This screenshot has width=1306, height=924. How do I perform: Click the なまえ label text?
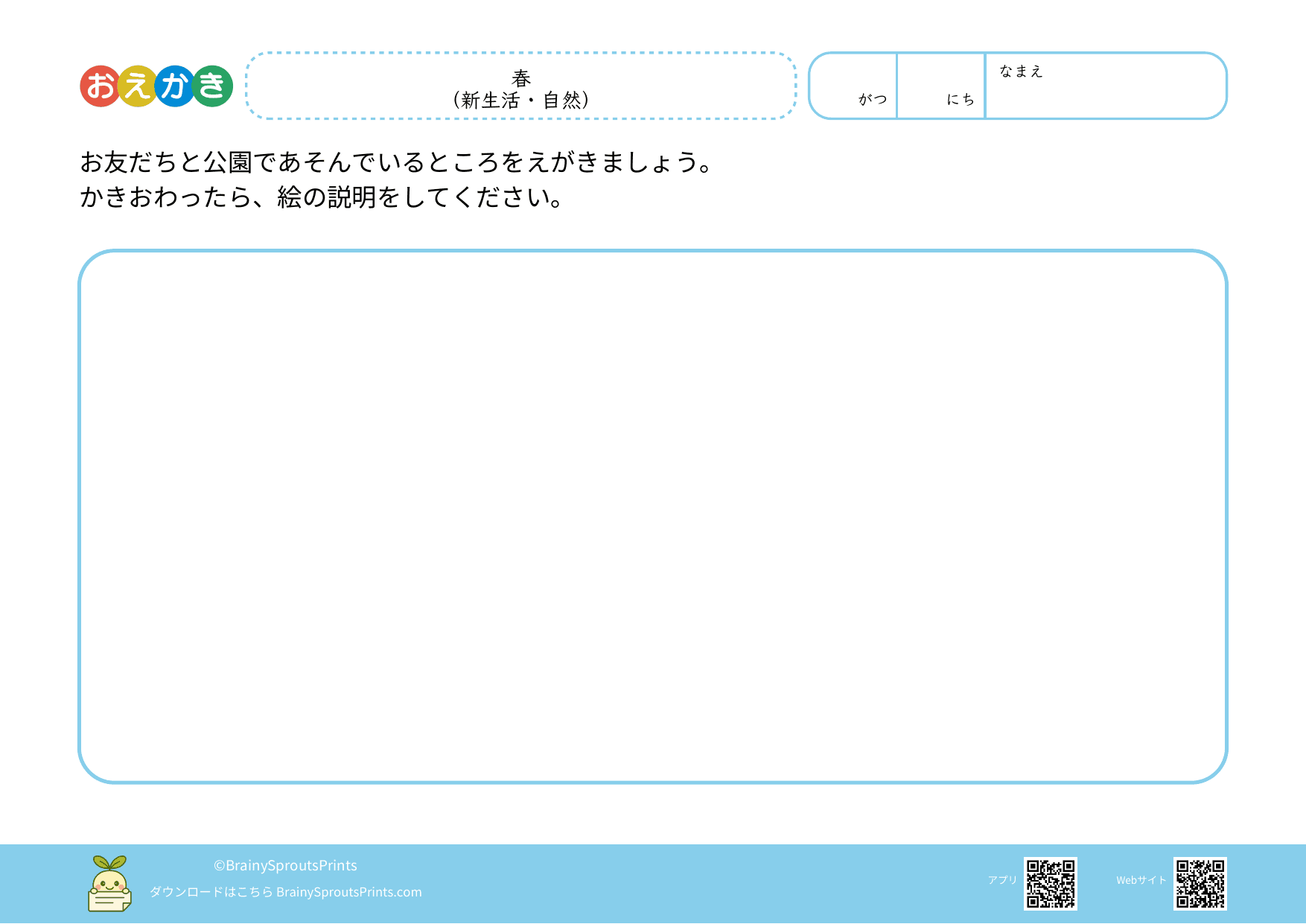coord(1021,71)
